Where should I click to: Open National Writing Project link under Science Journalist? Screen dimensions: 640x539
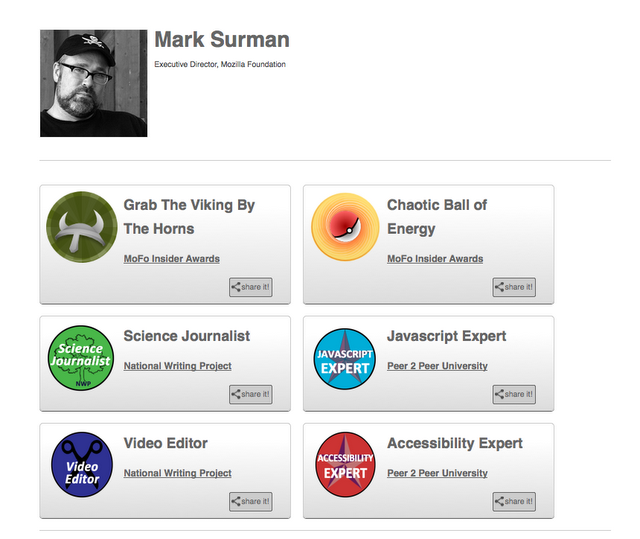[177, 366]
